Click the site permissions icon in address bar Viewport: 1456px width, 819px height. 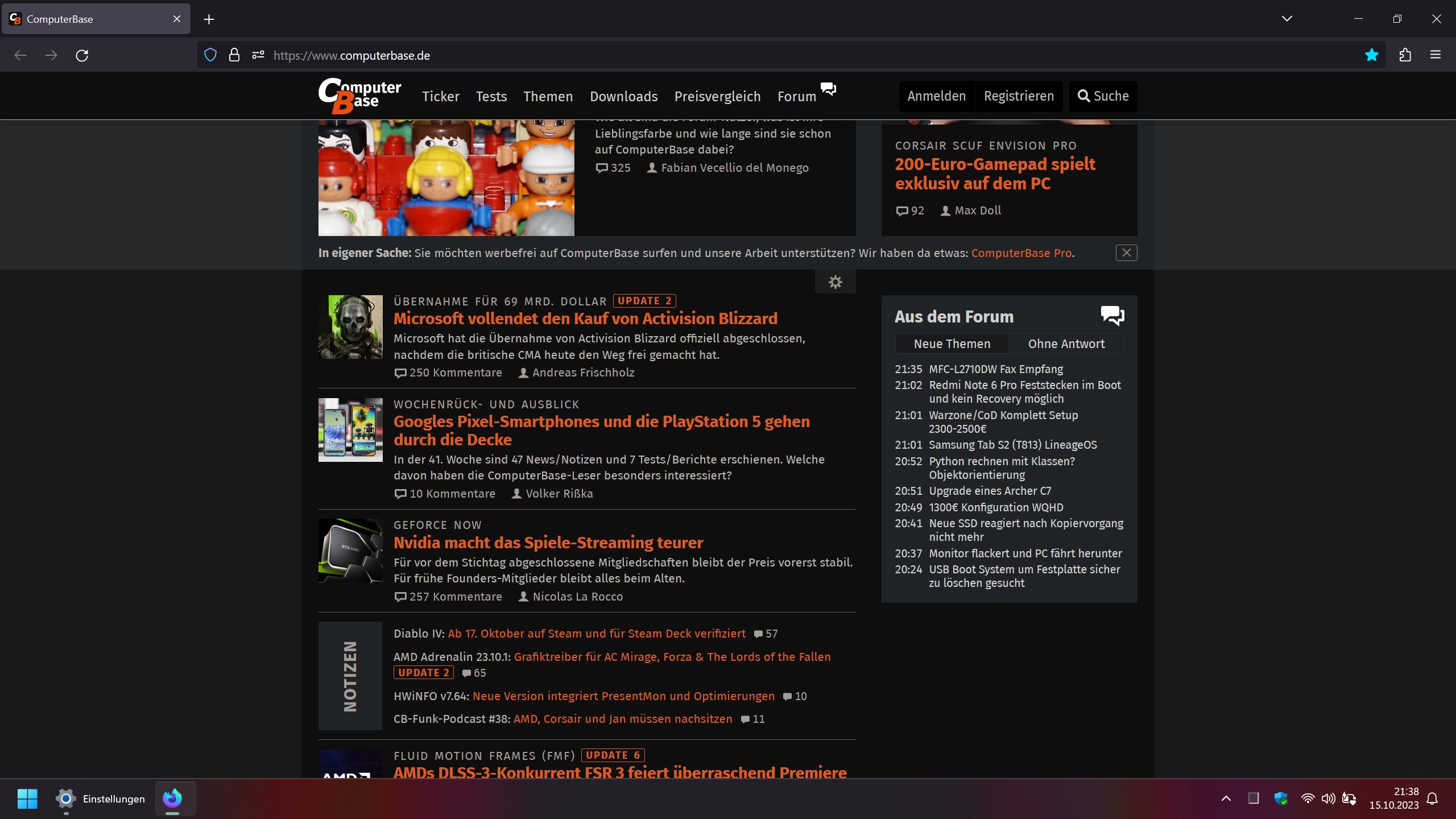258,55
